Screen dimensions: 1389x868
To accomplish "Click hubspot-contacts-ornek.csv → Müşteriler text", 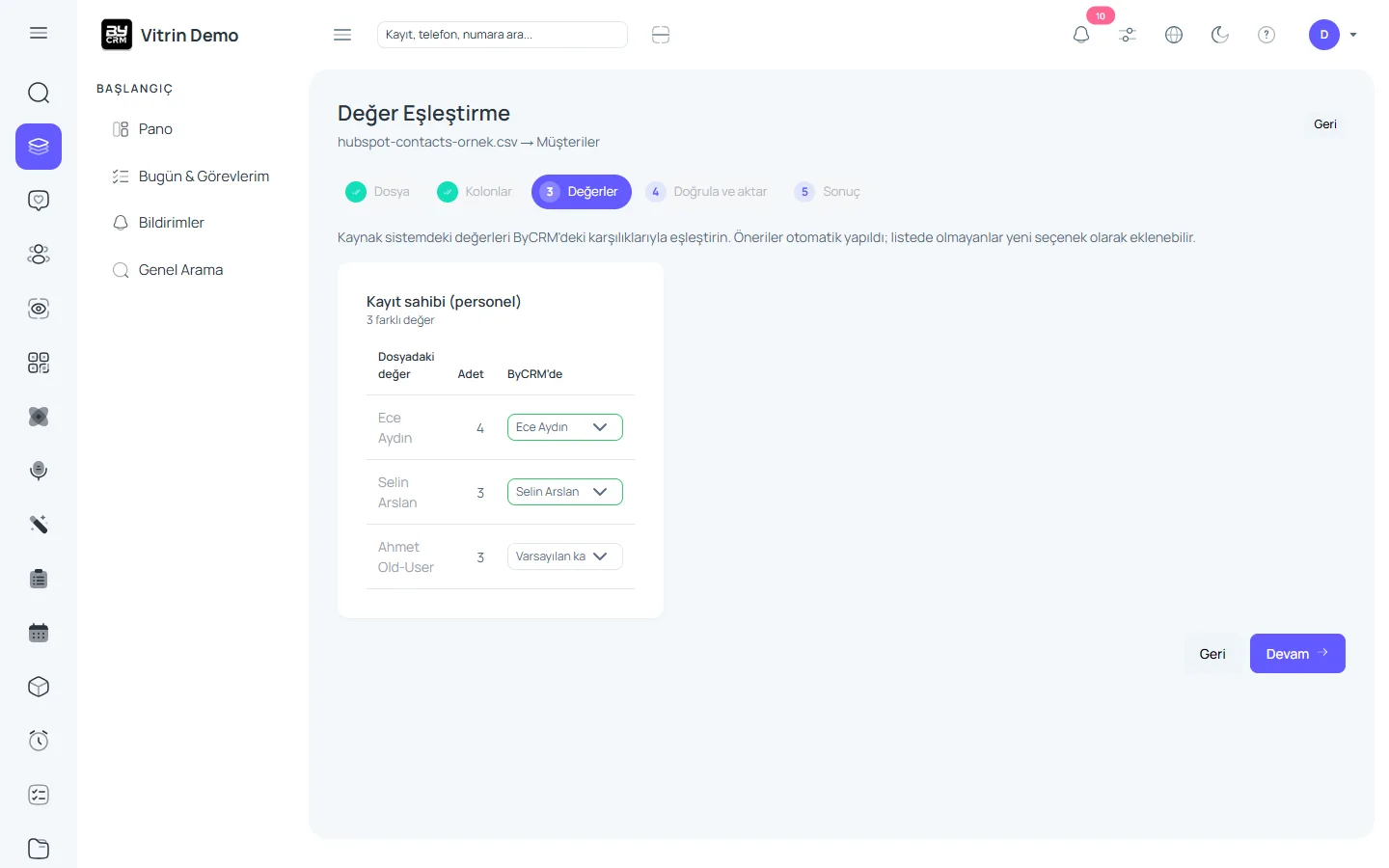I will [x=469, y=142].
